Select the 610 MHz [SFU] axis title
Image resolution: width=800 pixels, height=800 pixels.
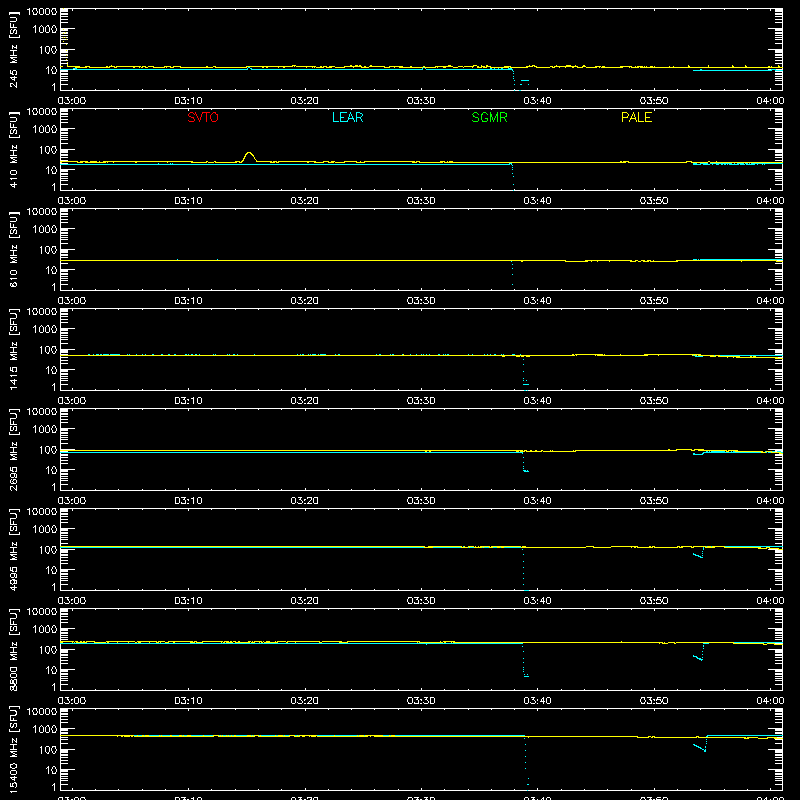point(13,249)
